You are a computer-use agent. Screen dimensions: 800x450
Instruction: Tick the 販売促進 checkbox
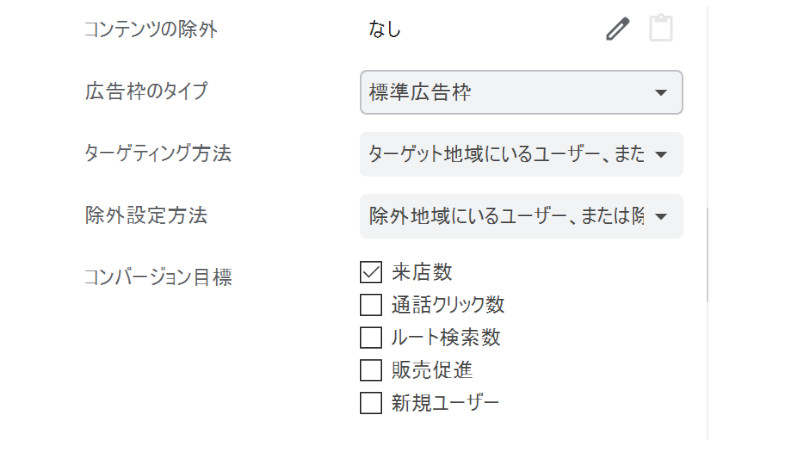(x=371, y=370)
